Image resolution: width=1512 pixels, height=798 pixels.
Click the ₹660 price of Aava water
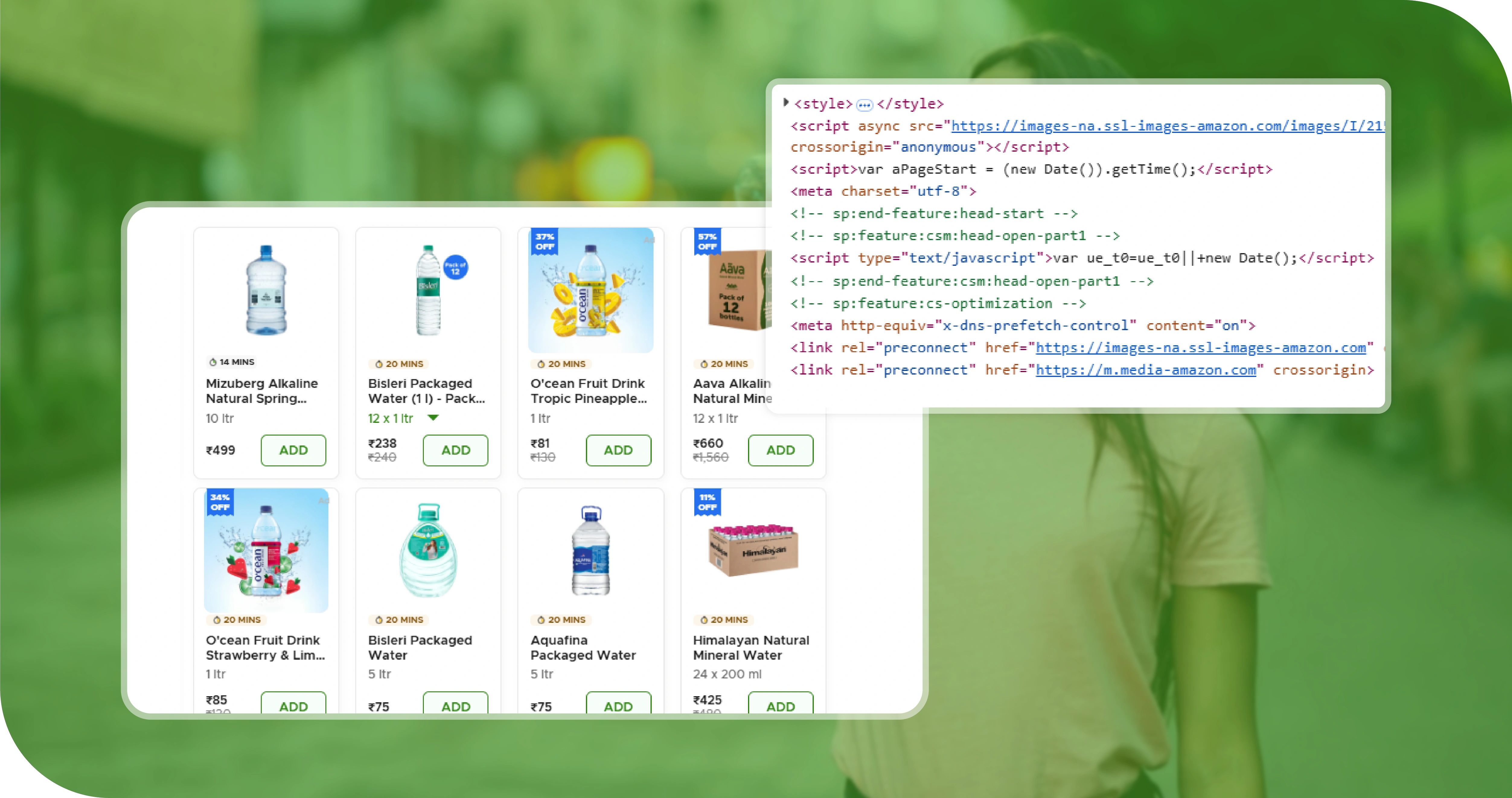(x=708, y=443)
